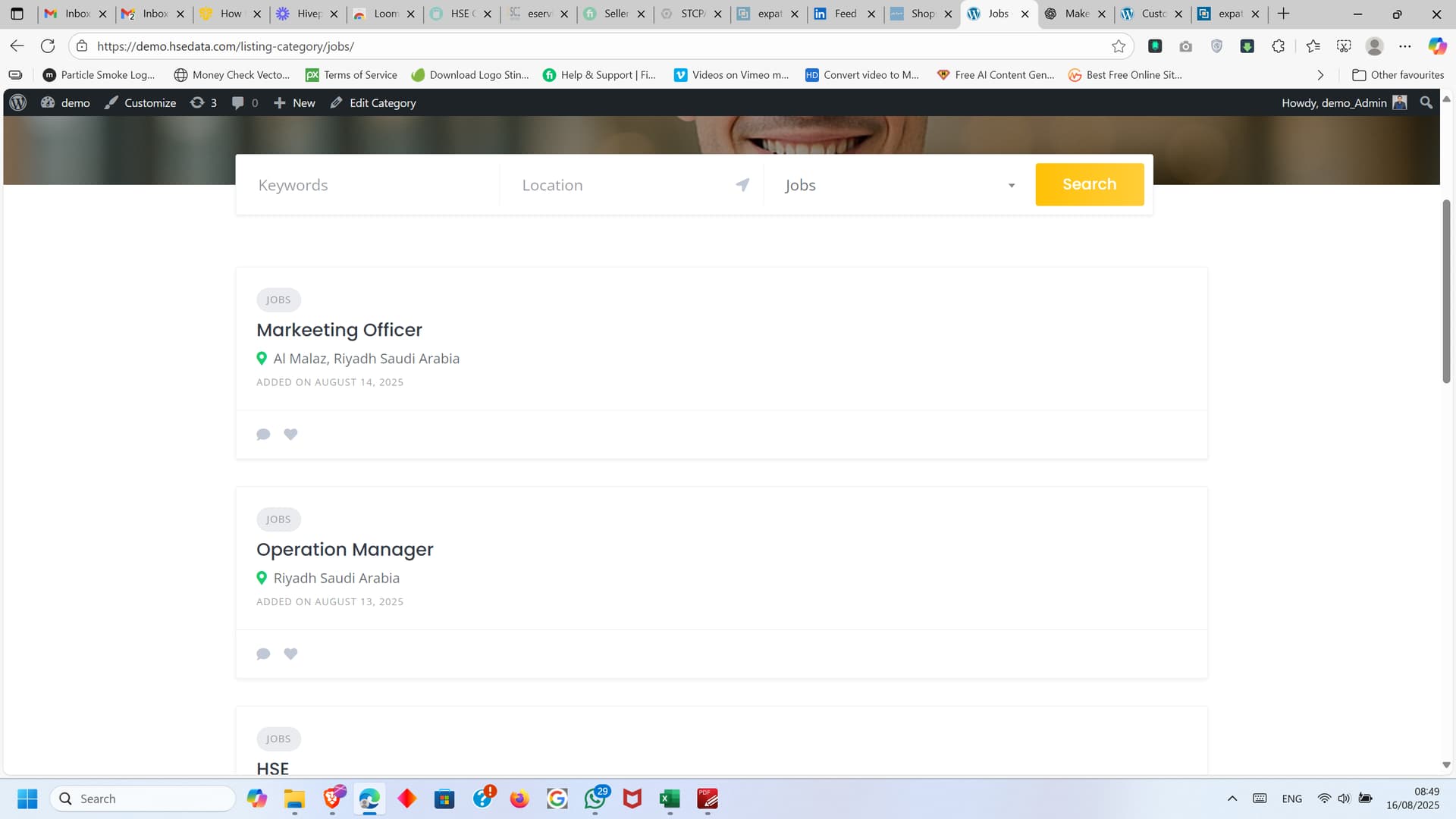Open the browser settings and more menu
This screenshot has width=1456, height=819.
pyautogui.click(x=1405, y=46)
